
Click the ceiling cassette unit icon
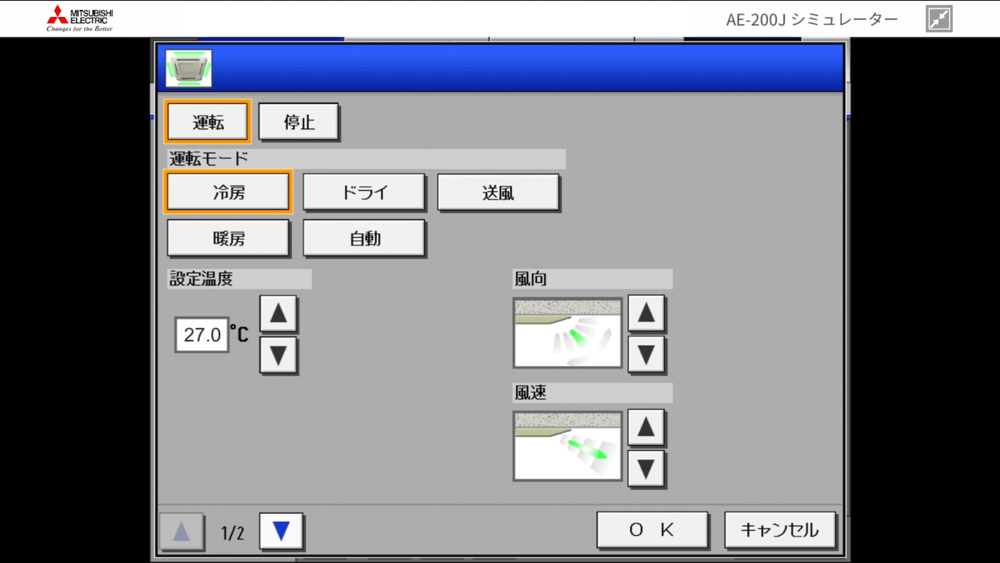click(189, 68)
